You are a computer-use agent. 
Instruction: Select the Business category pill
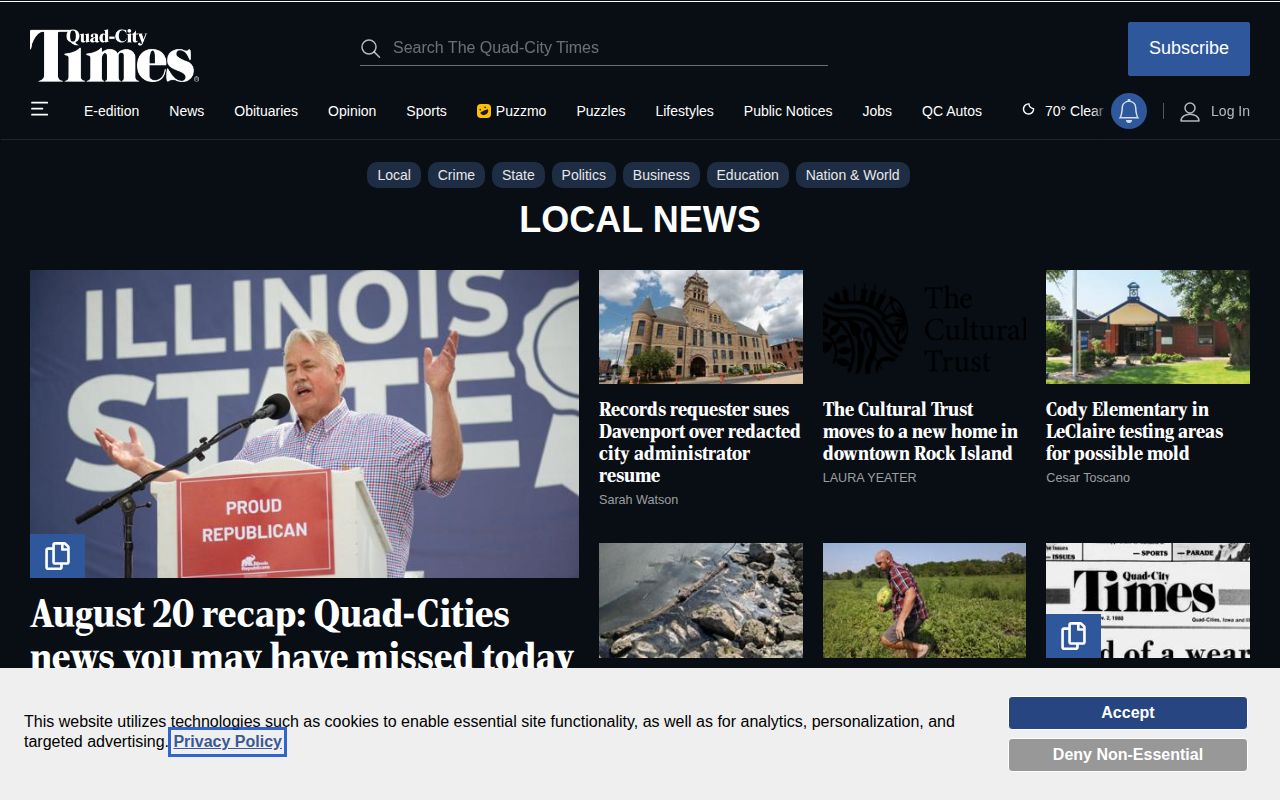tap(661, 175)
